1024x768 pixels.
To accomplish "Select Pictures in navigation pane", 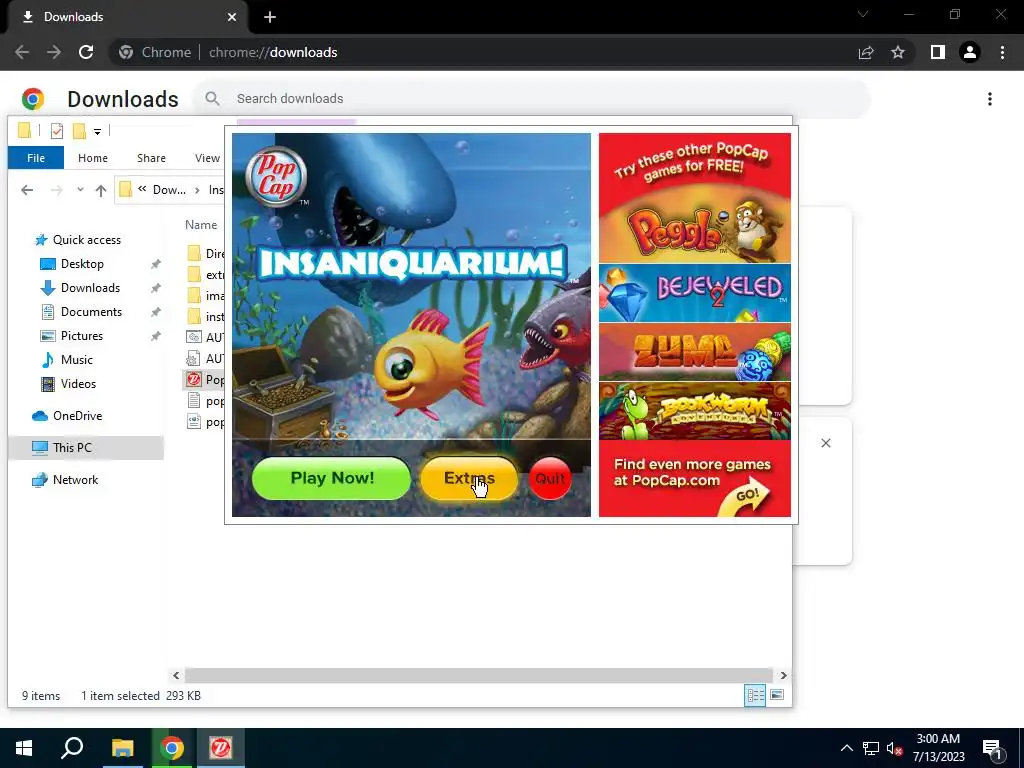I will pos(82,336).
